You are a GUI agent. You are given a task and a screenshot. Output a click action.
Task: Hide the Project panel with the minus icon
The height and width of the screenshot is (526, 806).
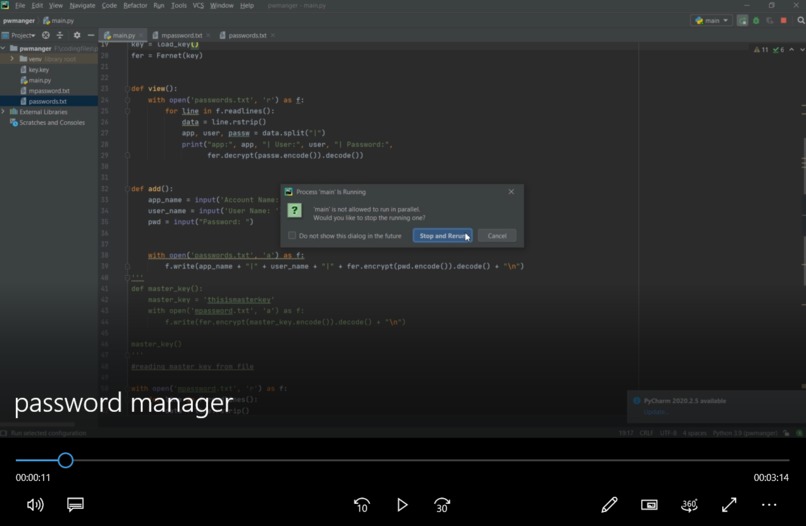tap(90, 35)
